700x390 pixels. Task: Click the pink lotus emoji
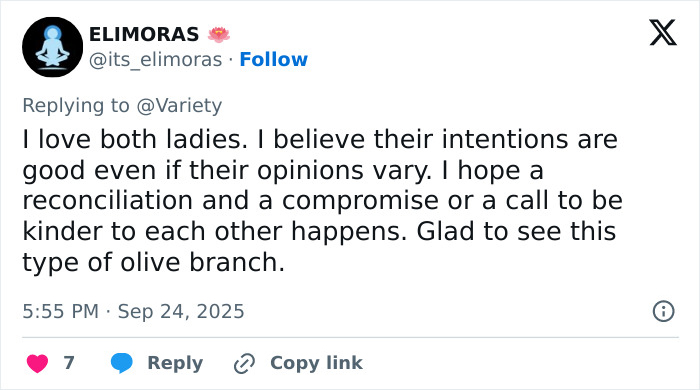[x=219, y=34]
